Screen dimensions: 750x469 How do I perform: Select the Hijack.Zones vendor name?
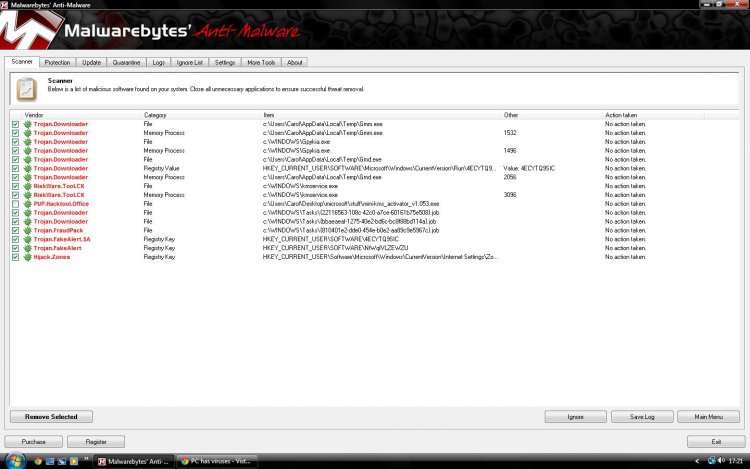point(52,257)
